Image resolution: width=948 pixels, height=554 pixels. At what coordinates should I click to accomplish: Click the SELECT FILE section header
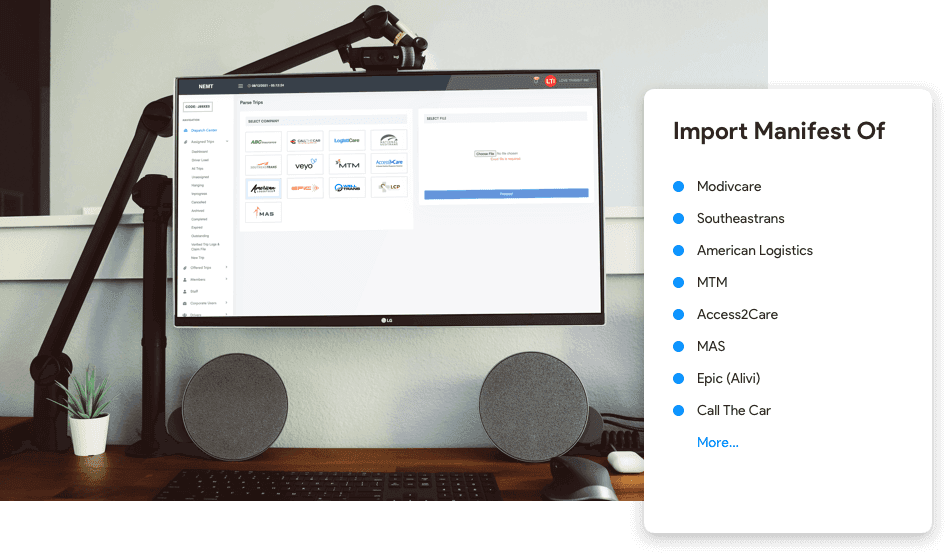[505, 118]
